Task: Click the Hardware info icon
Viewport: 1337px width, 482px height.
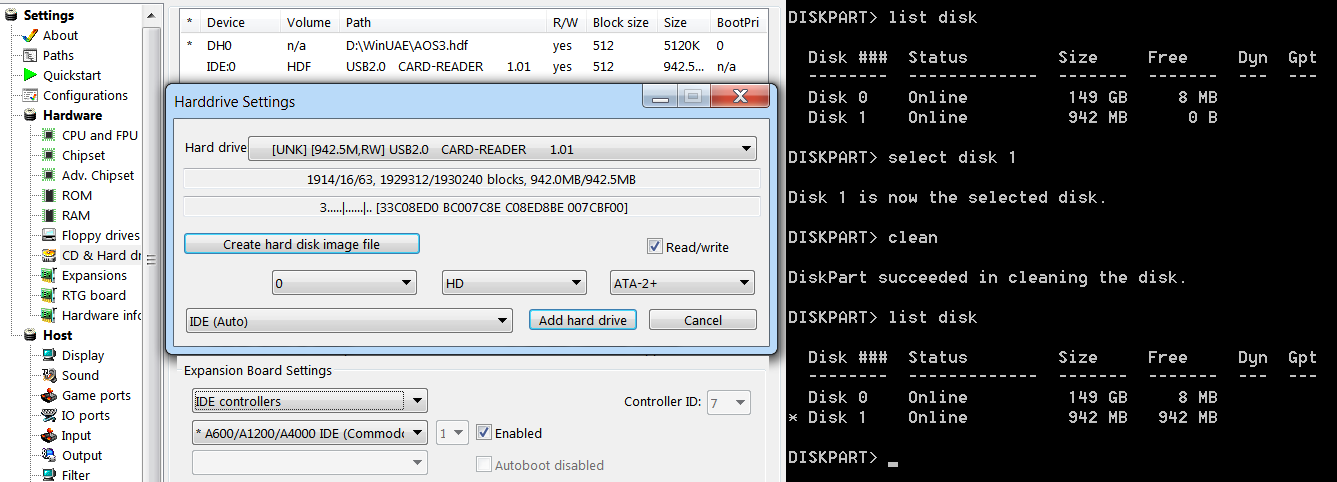Action: 48,315
